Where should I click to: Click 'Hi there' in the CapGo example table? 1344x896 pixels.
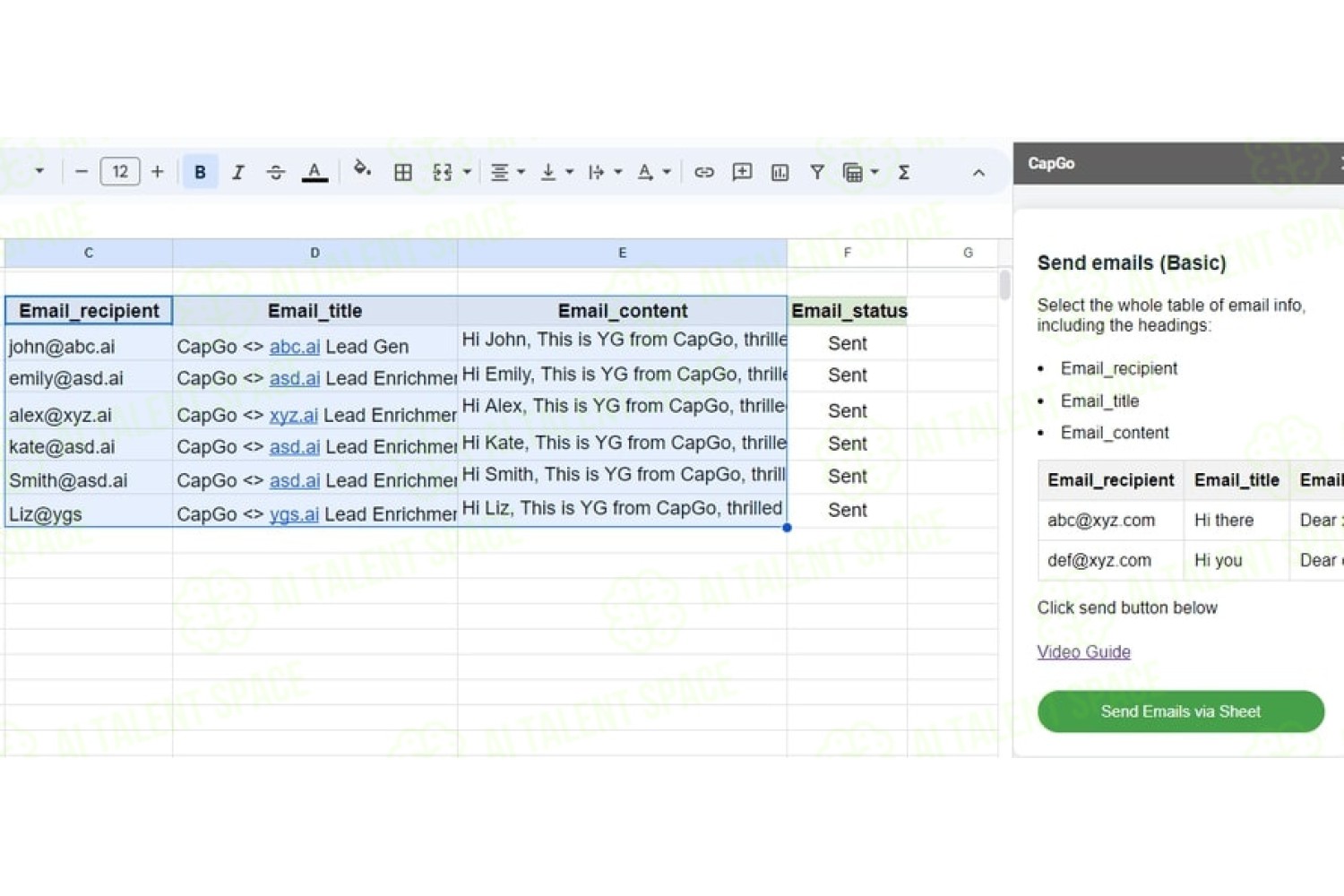point(1224,521)
